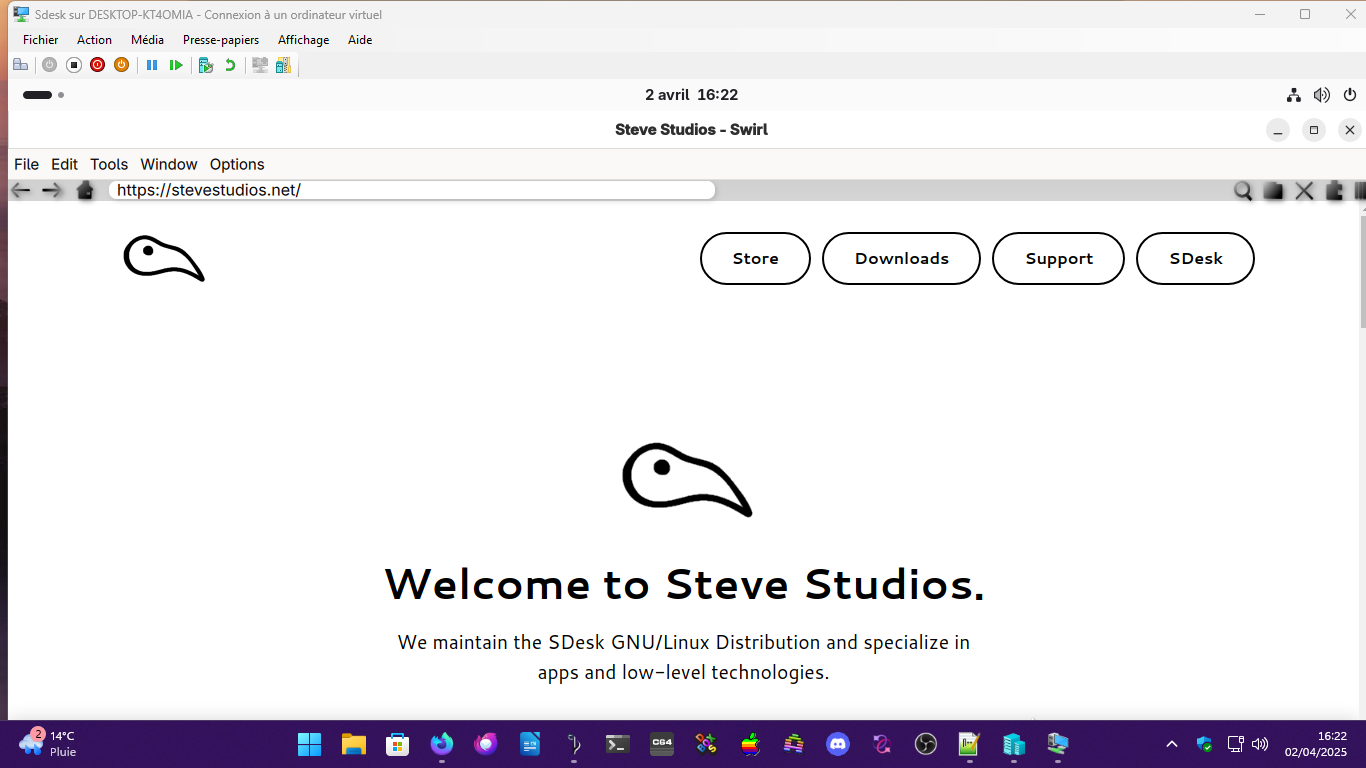Click the guest power menu icon
Image resolution: width=1366 pixels, height=768 pixels.
click(x=1350, y=95)
